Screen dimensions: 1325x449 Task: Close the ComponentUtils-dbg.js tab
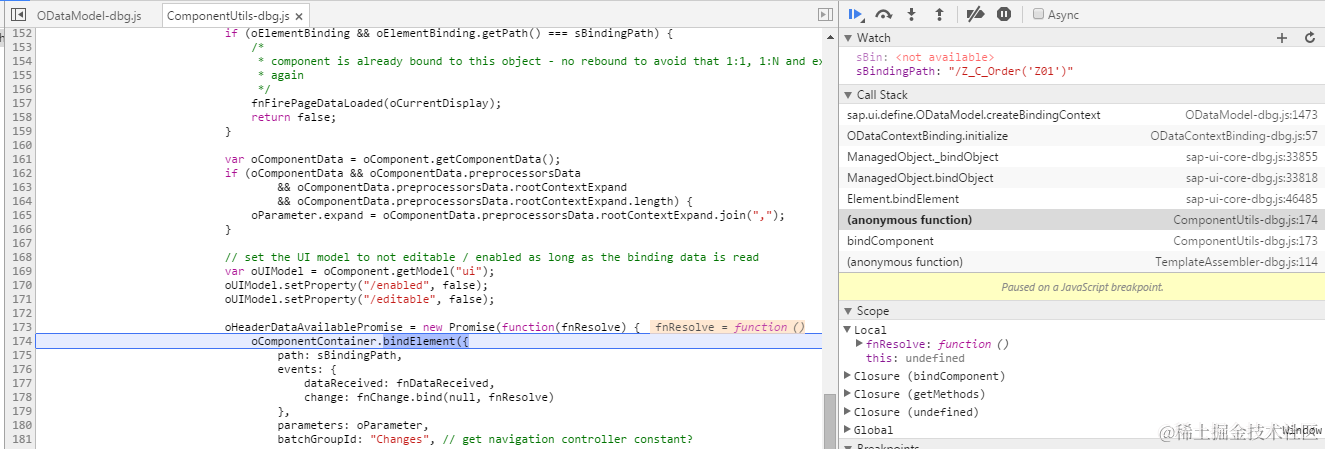[300, 16]
